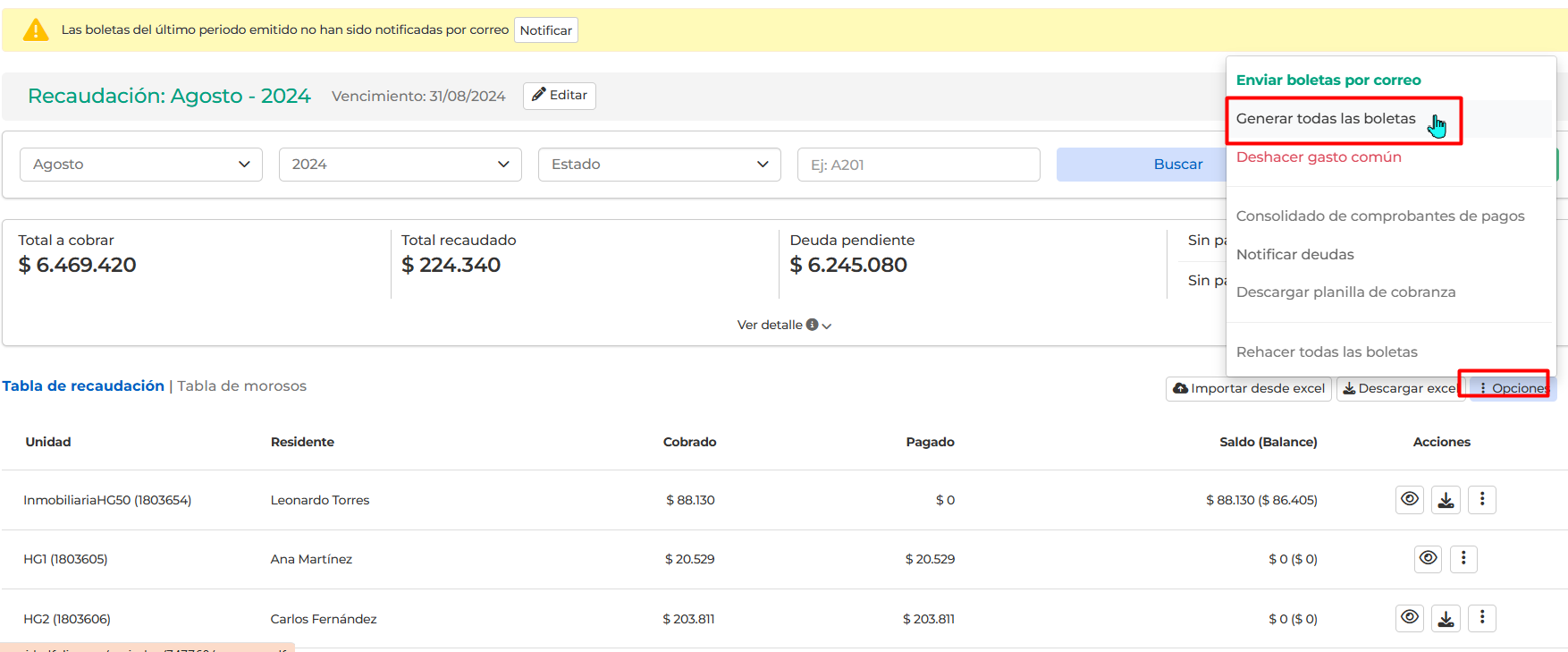Open three-dot actions menu for Leonardo Torres
Screen dimensions: 1568x652
coord(1481,499)
